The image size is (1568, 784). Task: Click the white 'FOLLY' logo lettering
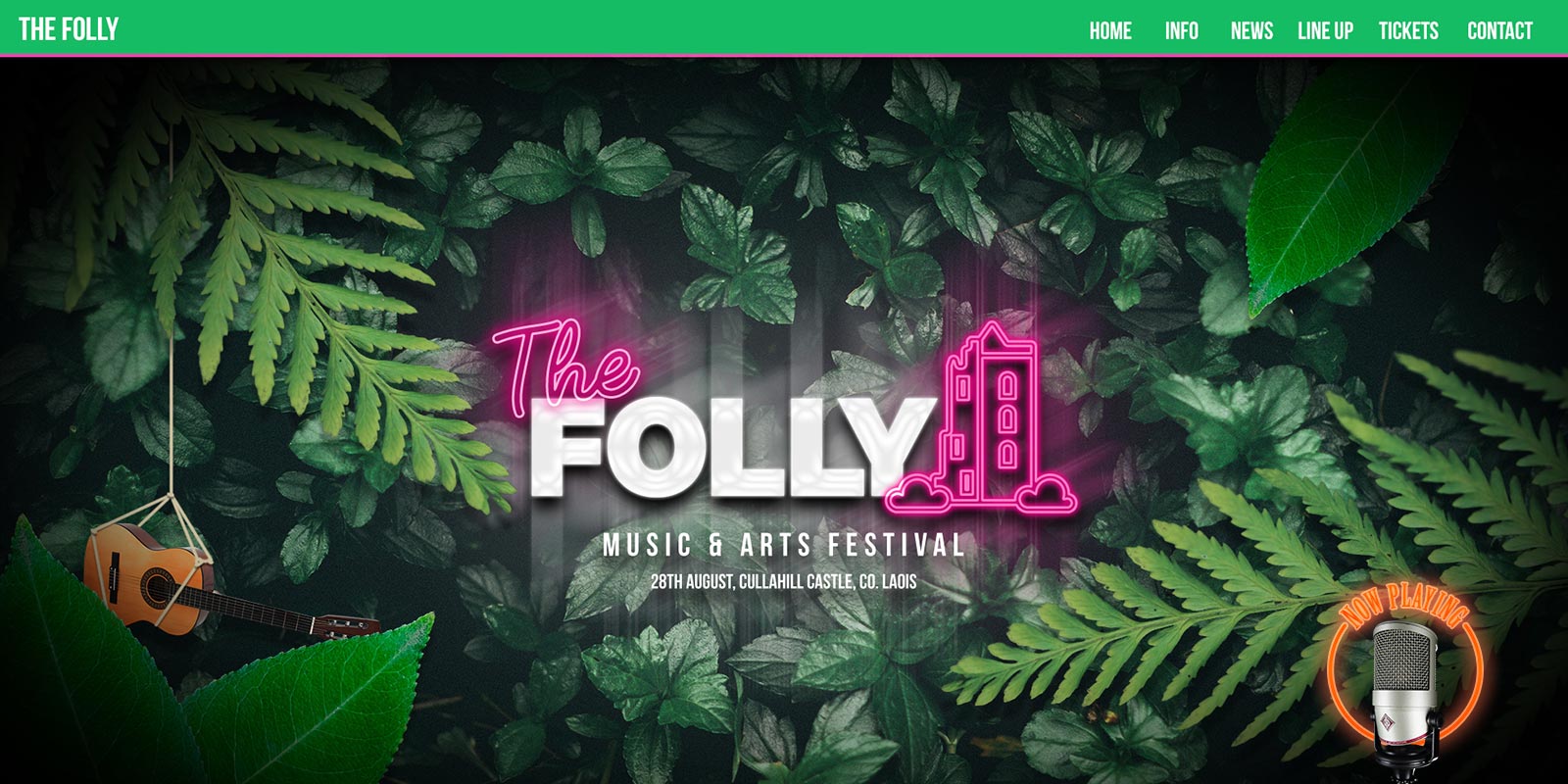(x=733, y=448)
